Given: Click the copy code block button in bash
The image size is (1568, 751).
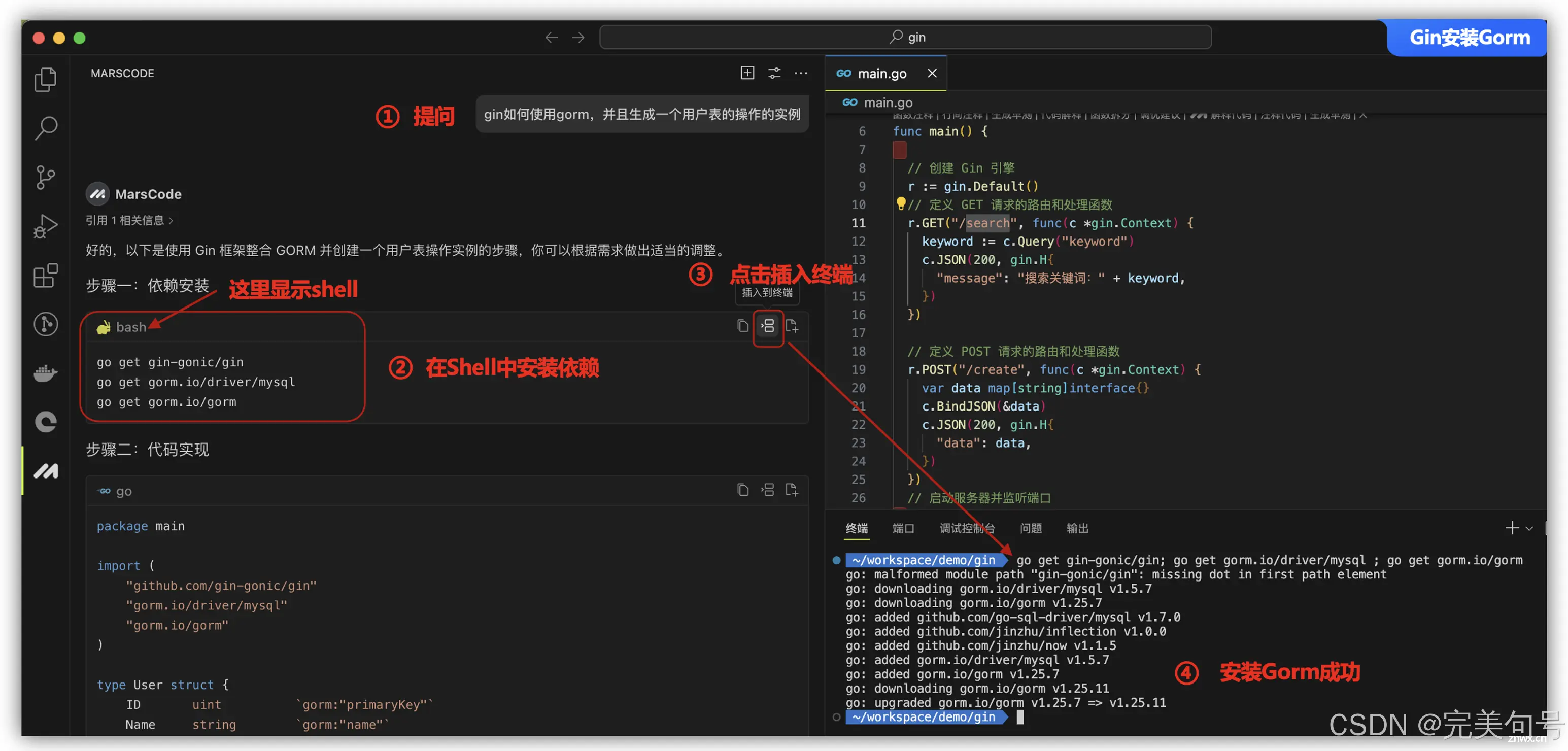Looking at the screenshot, I should tap(740, 326).
